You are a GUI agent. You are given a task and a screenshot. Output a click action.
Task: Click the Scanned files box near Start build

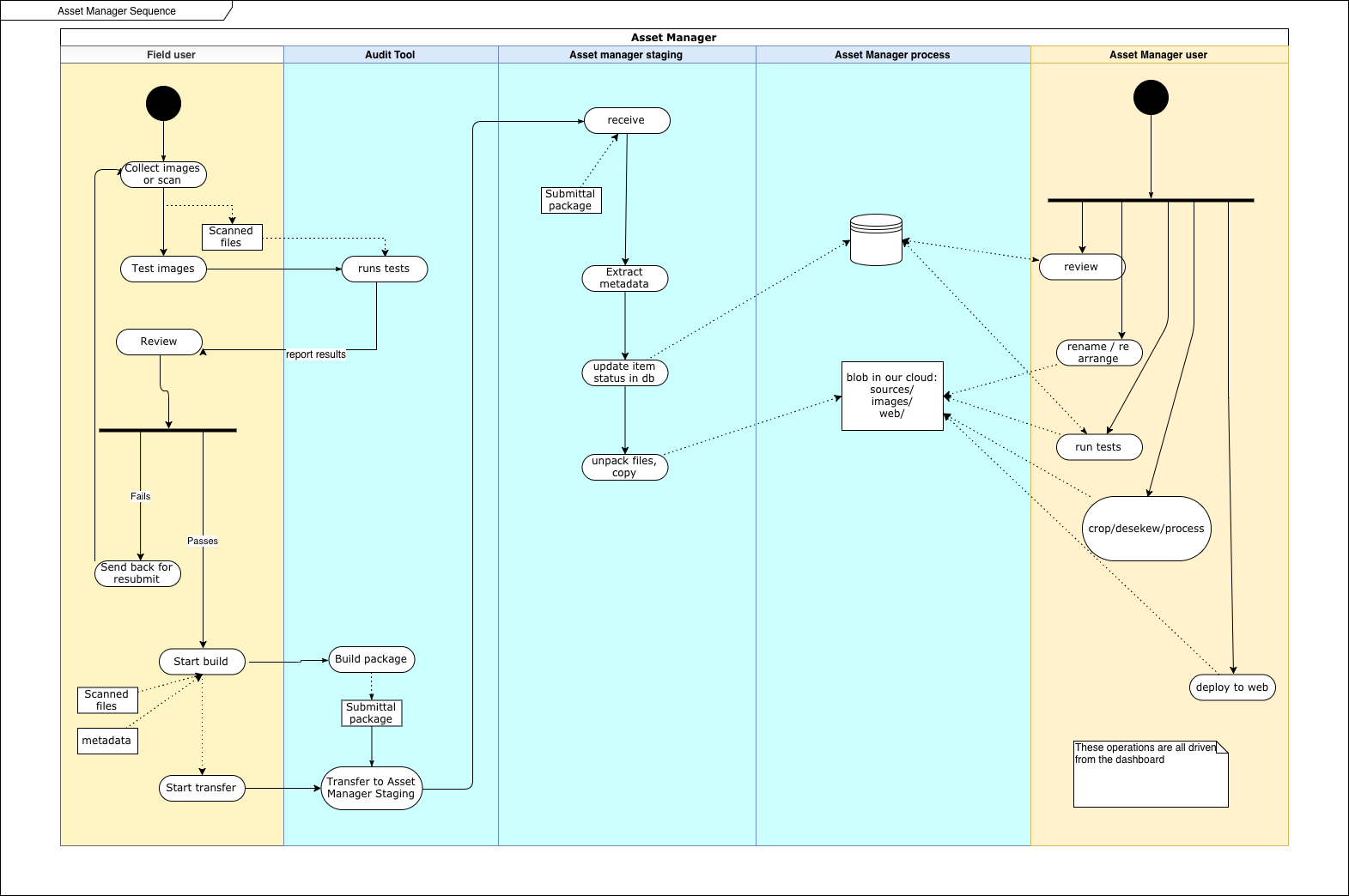tap(107, 700)
